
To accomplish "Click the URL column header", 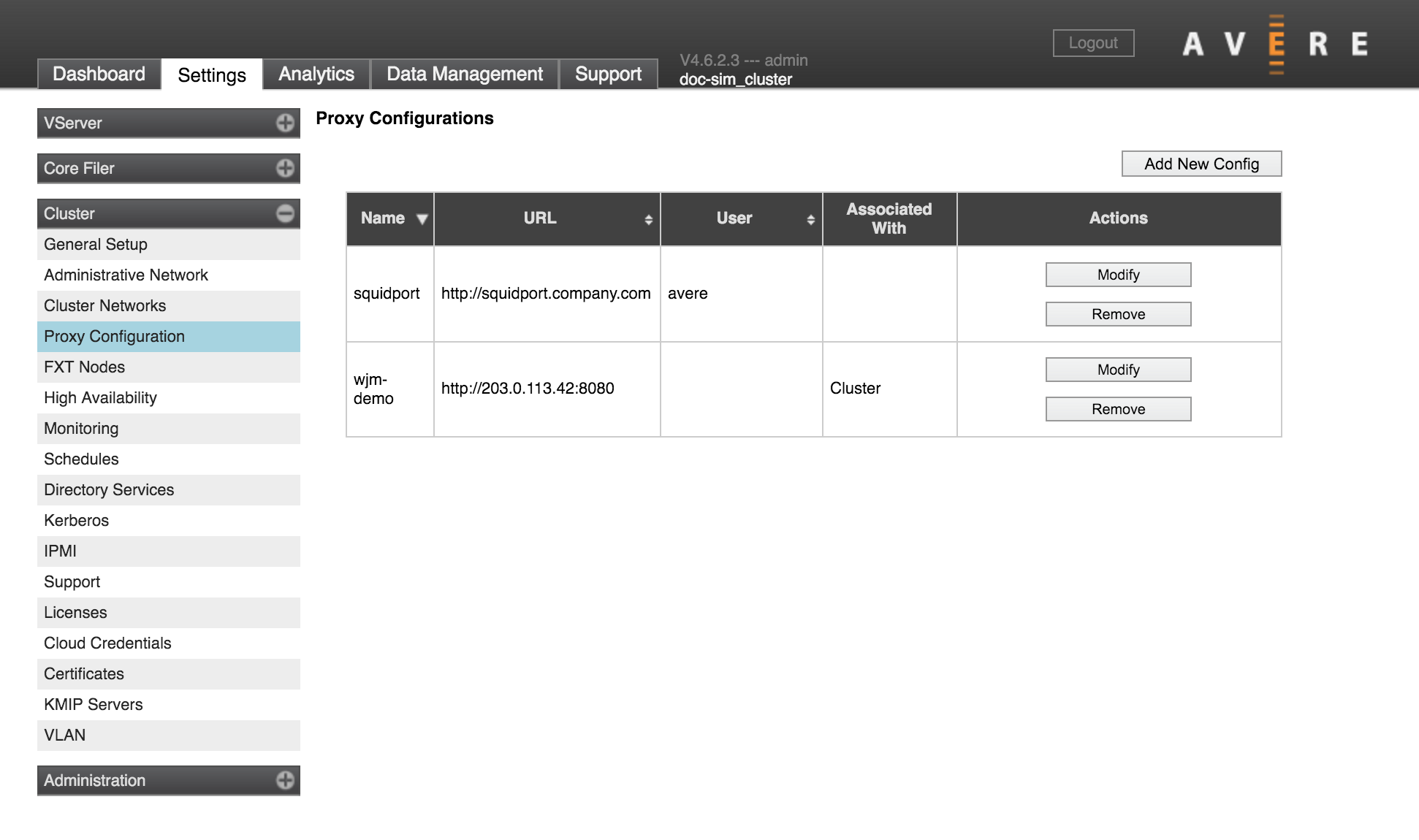I will pyautogui.click(x=547, y=219).
